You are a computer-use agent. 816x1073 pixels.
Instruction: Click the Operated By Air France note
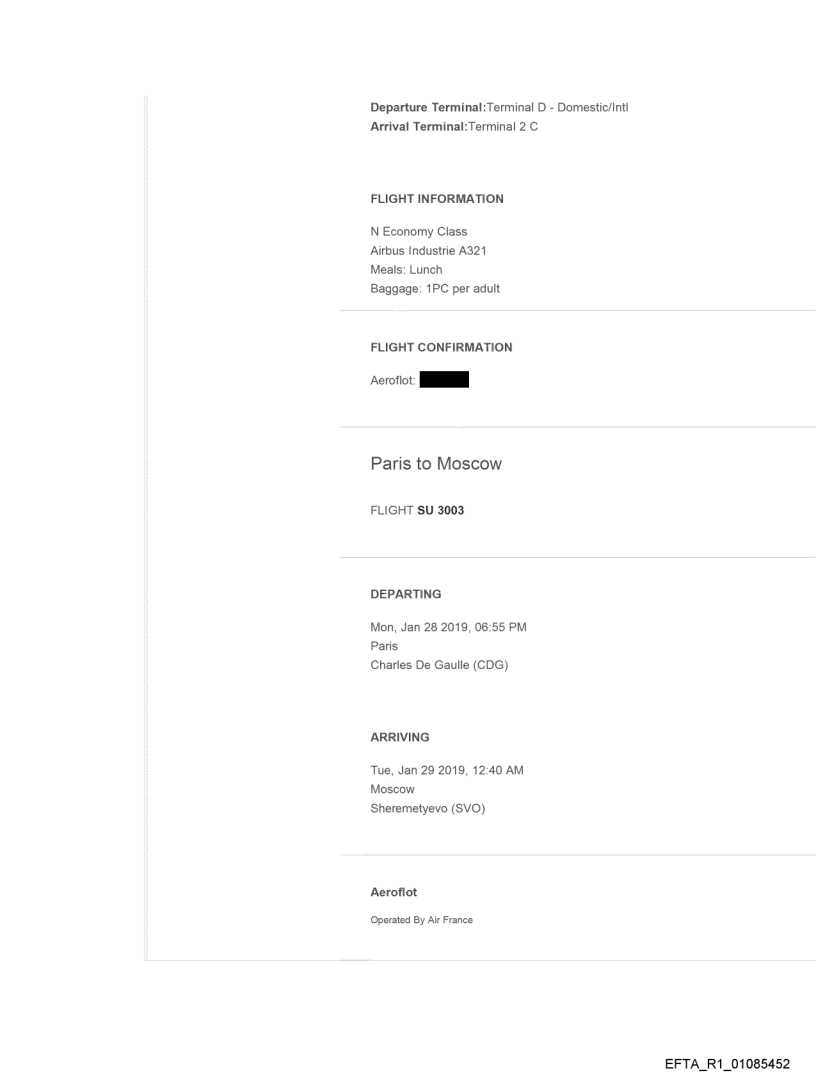[421, 920]
